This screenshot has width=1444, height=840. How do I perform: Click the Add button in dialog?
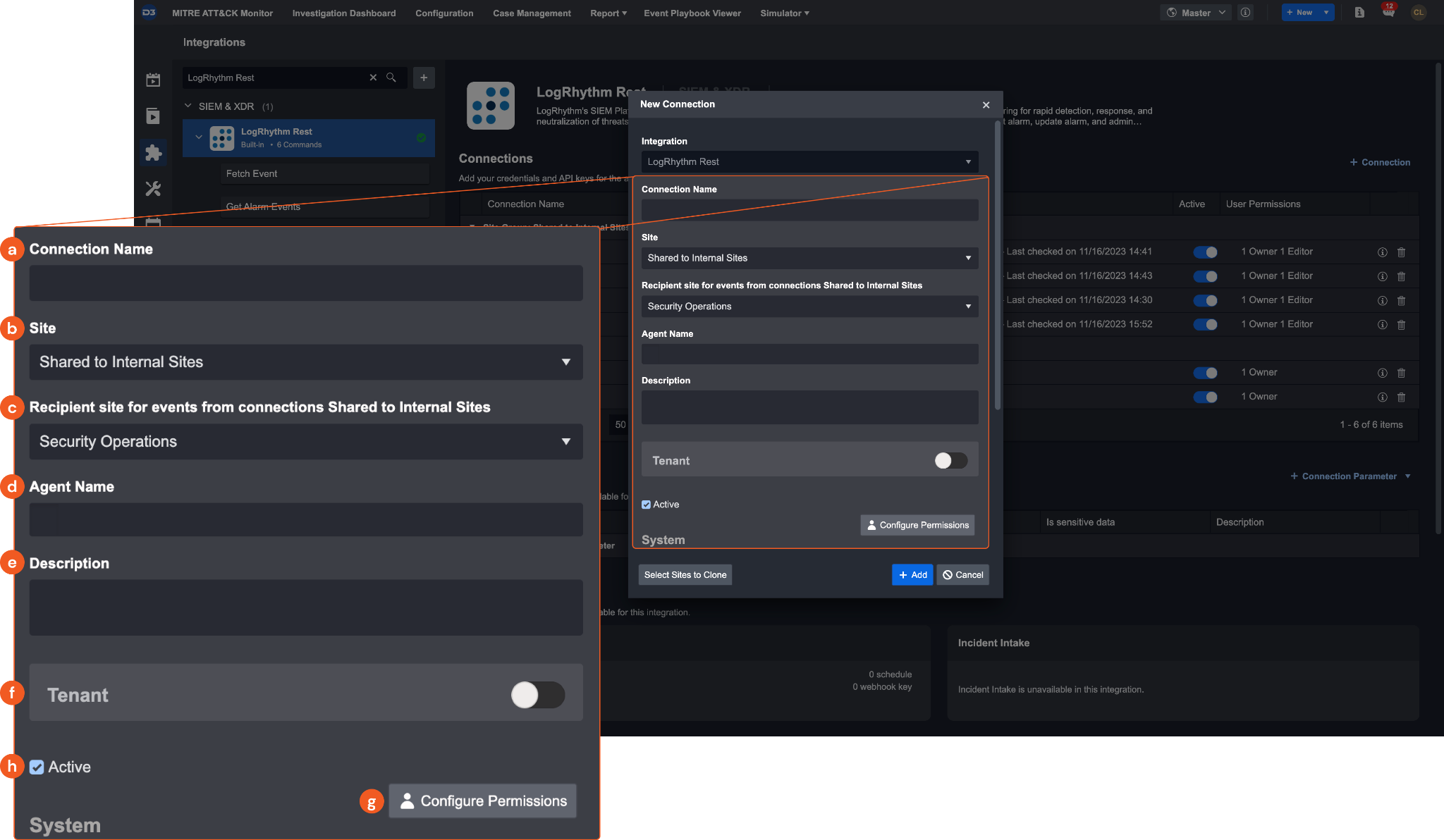pyautogui.click(x=912, y=575)
